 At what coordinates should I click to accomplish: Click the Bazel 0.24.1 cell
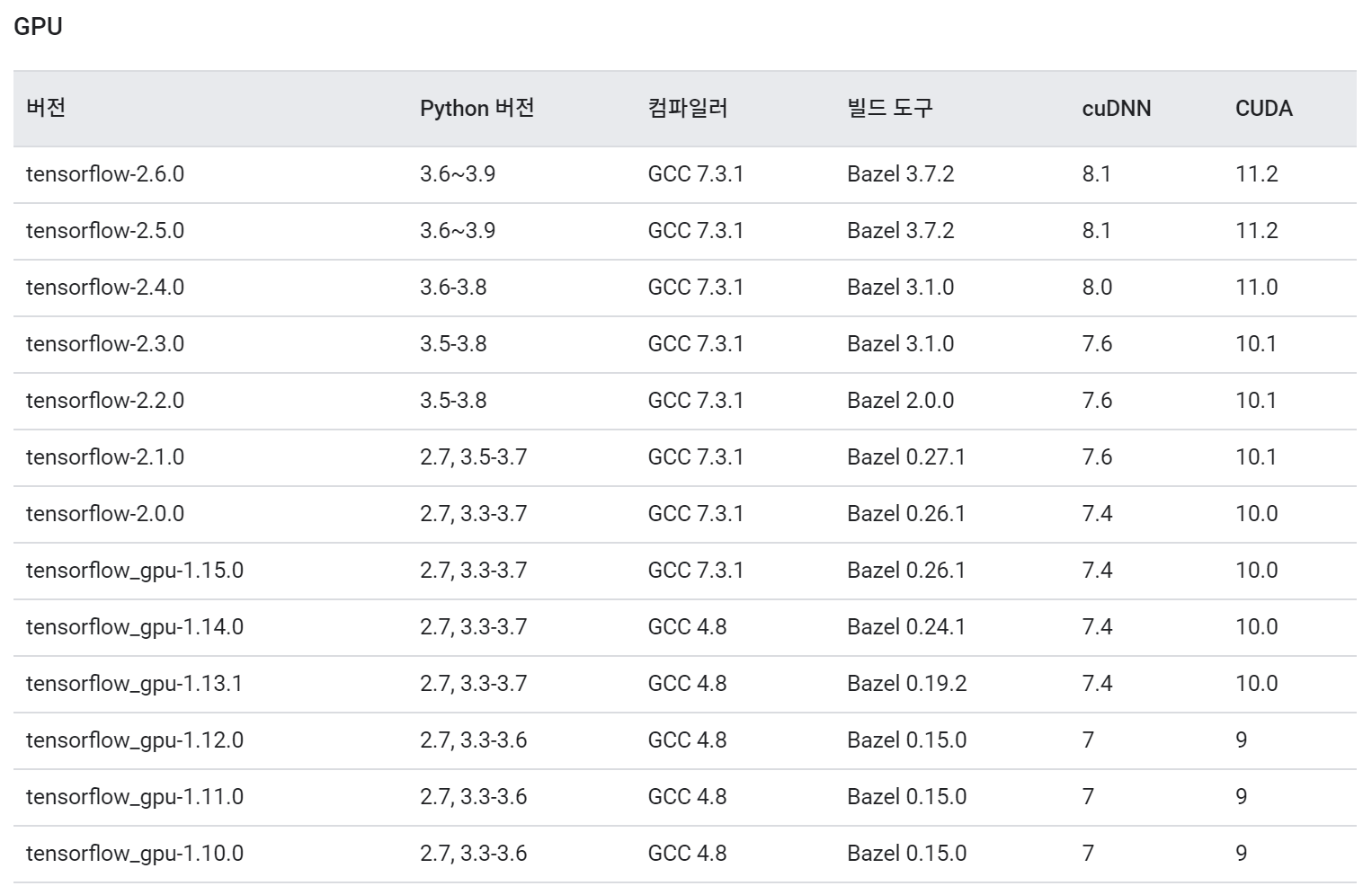click(906, 627)
